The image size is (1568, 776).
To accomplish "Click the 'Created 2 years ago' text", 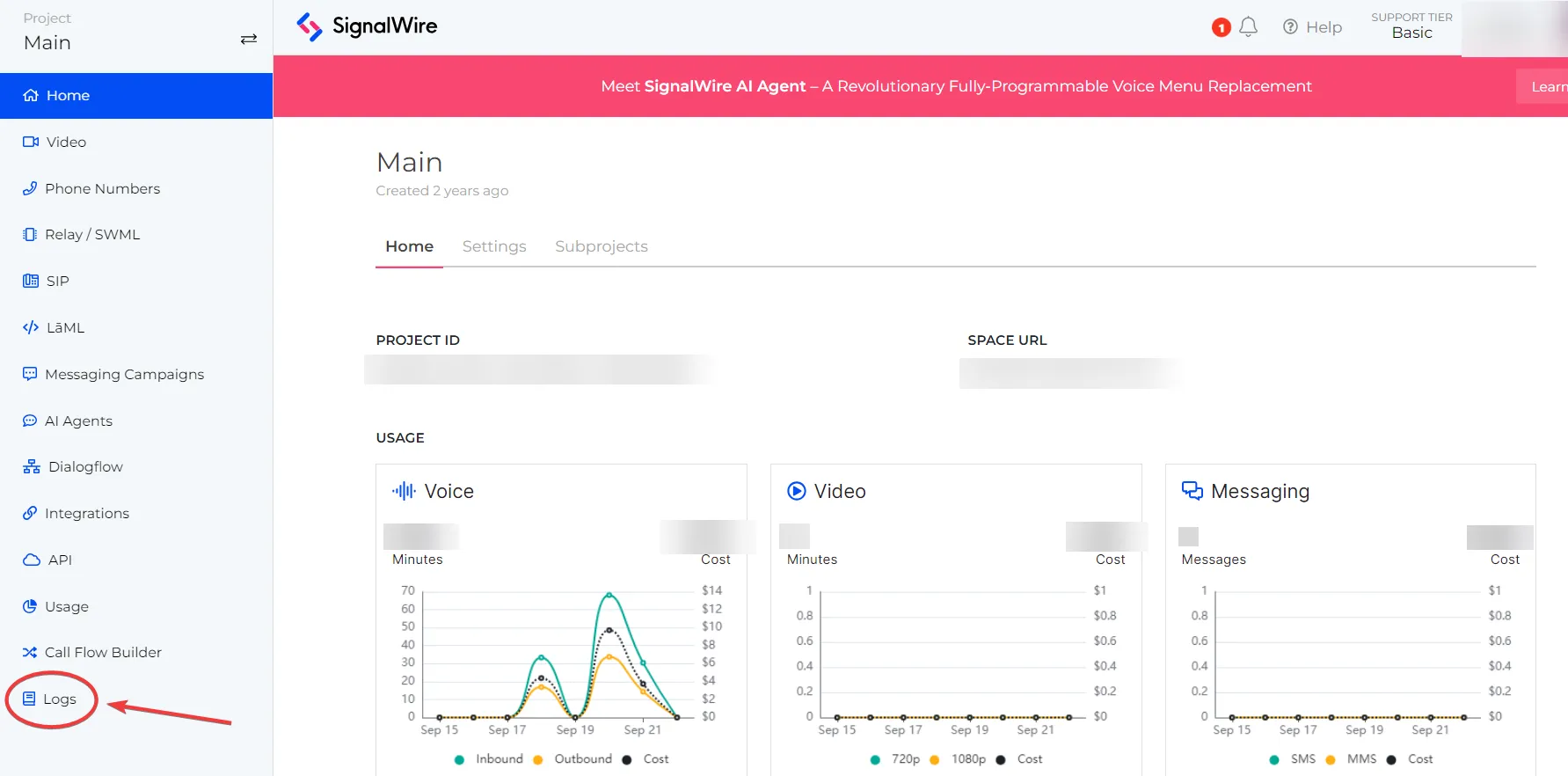I will point(441,191).
